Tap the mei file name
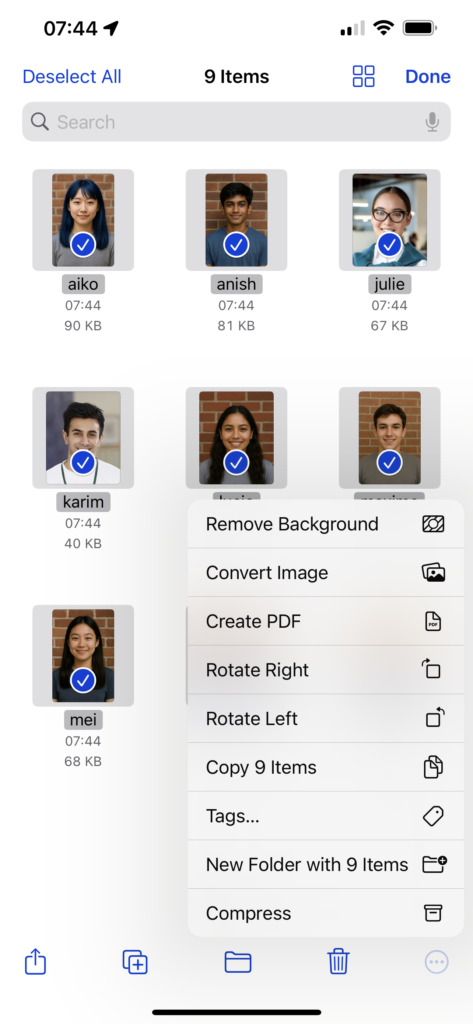The image size is (473, 1024). tap(84, 720)
